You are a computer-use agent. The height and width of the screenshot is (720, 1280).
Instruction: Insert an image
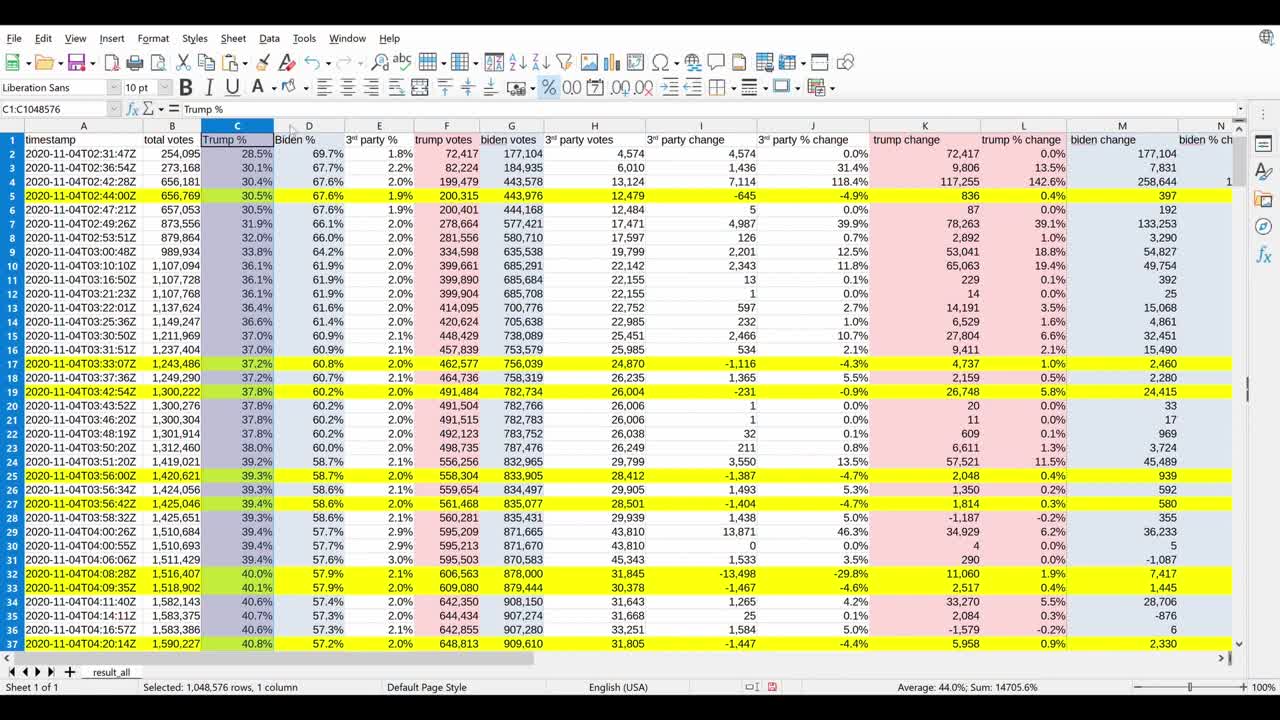(589, 63)
